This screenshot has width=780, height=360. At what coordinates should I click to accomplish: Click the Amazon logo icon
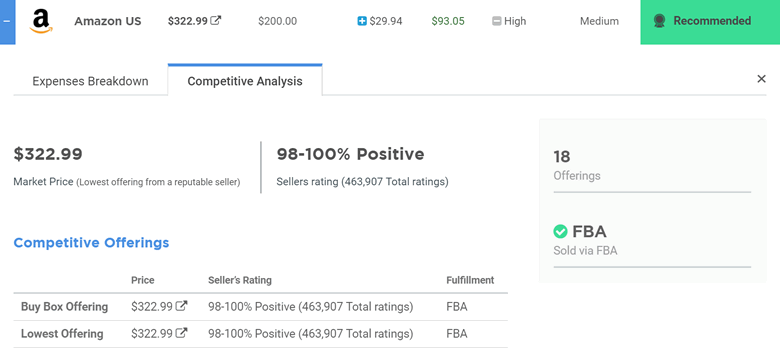coord(41,21)
